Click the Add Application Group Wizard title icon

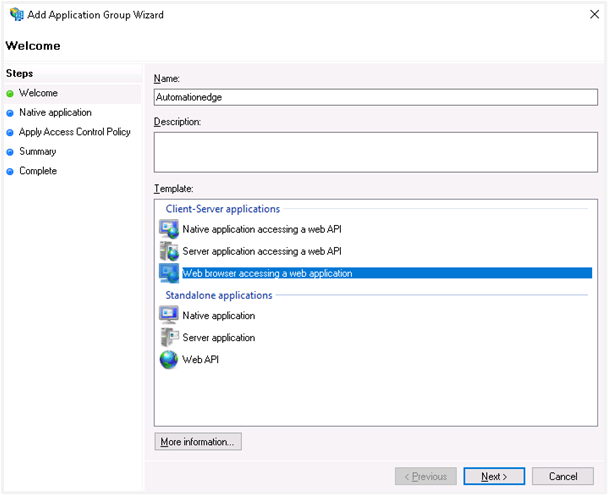click(x=15, y=15)
